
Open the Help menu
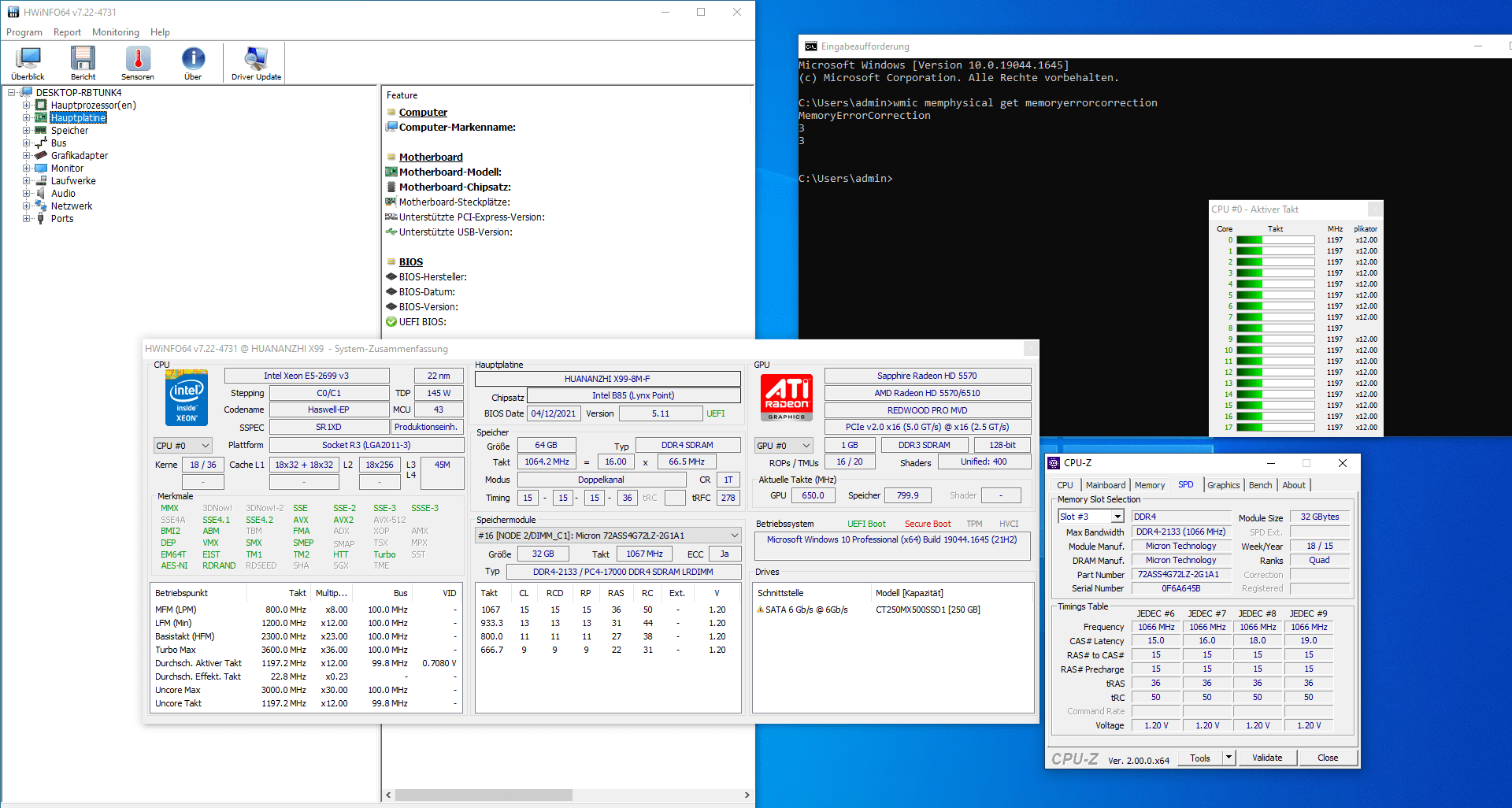tap(160, 32)
